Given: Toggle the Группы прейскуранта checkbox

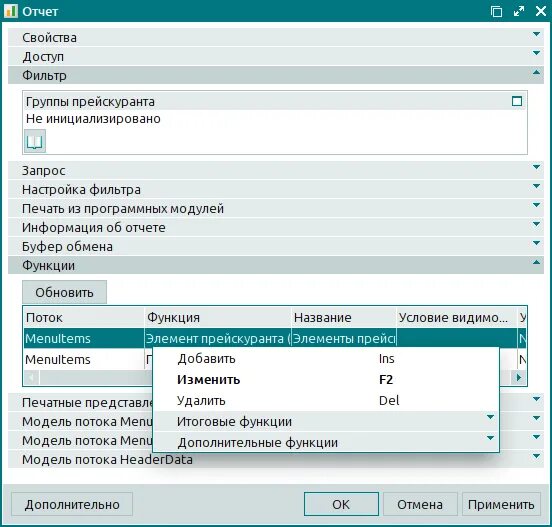Looking at the screenshot, I should 517,101.
